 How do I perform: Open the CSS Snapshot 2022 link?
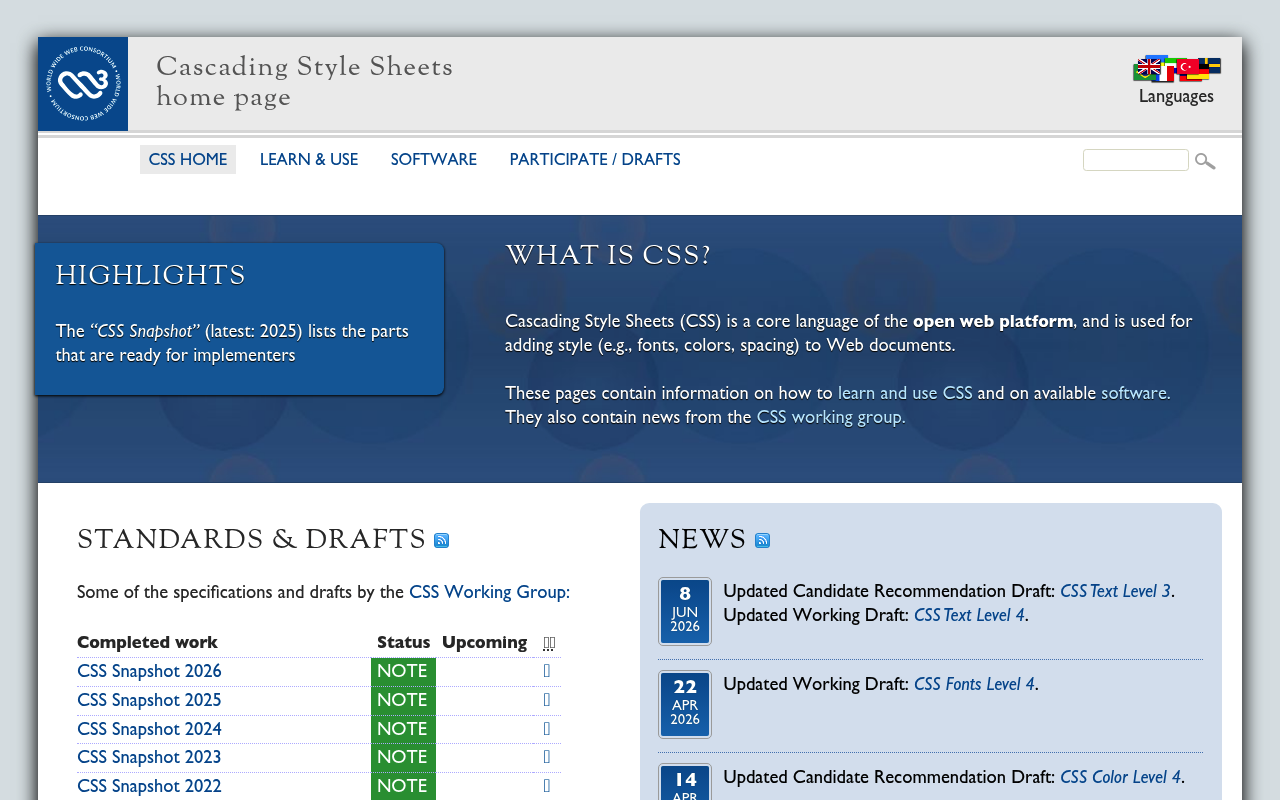click(x=149, y=786)
